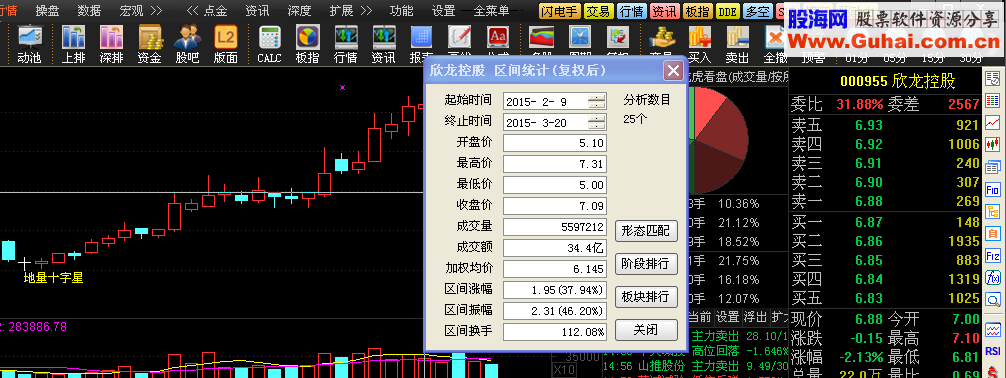This screenshot has height=378, width=1006.
Task: Open the 行情 menu
Action: [9, 10]
